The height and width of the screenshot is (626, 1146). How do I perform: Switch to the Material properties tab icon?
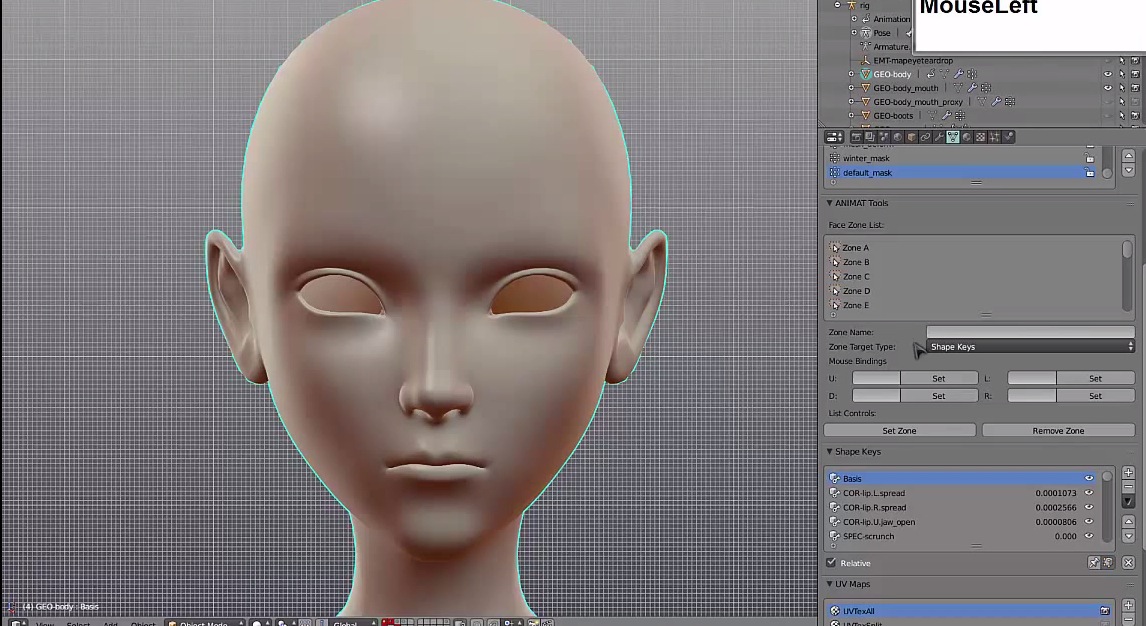coord(967,137)
